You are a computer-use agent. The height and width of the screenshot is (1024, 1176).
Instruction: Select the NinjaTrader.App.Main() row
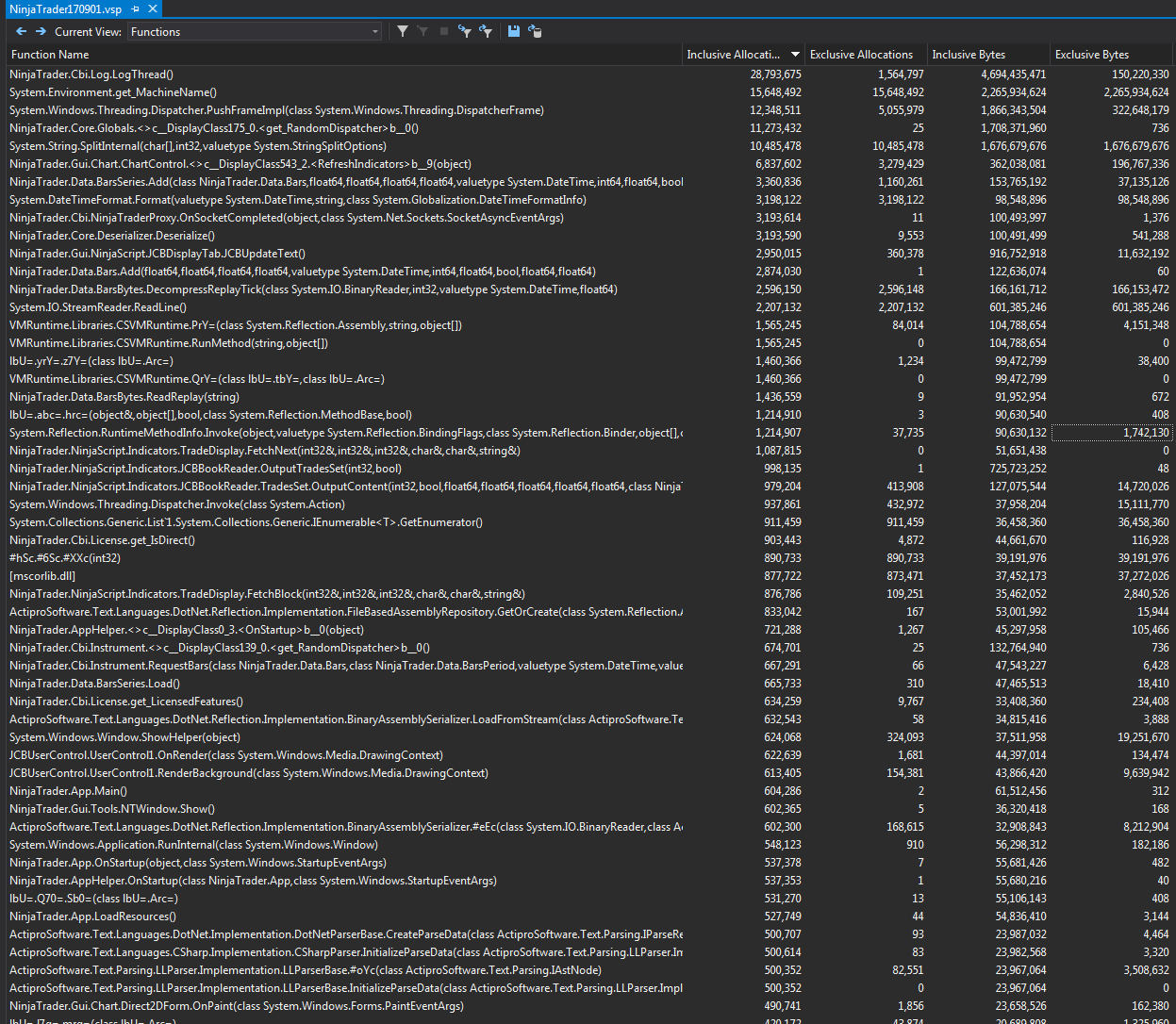point(588,791)
